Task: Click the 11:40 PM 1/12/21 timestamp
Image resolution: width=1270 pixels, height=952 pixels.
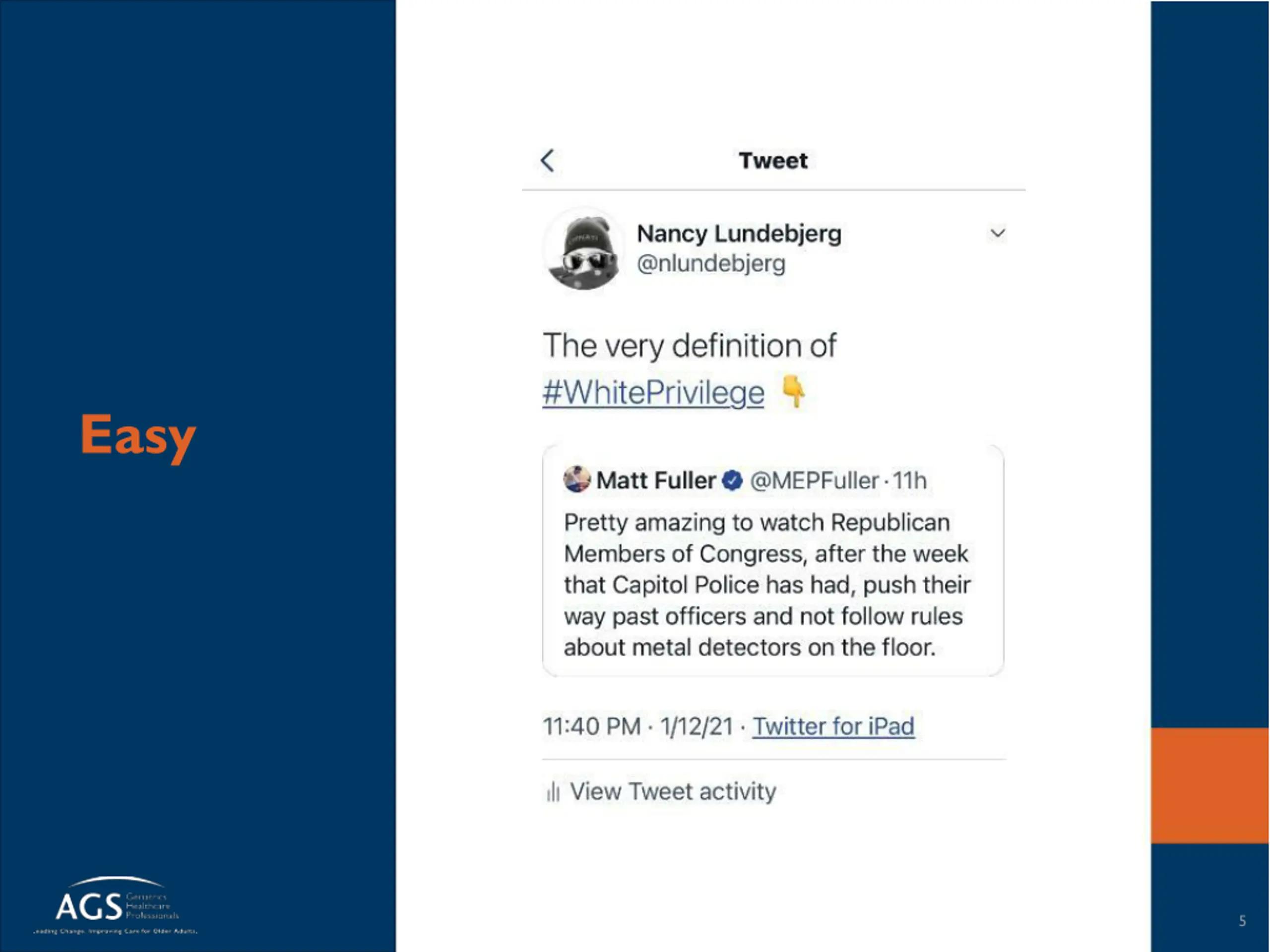Action: pyautogui.click(x=638, y=726)
